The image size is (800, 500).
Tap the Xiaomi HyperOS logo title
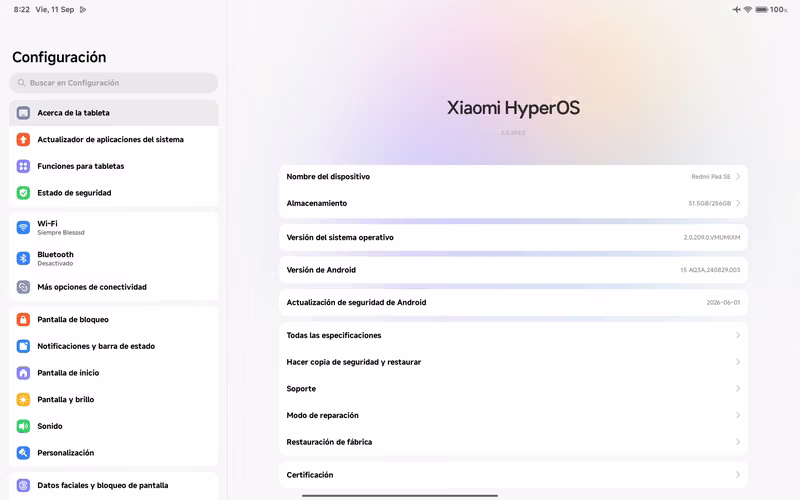[513, 108]
